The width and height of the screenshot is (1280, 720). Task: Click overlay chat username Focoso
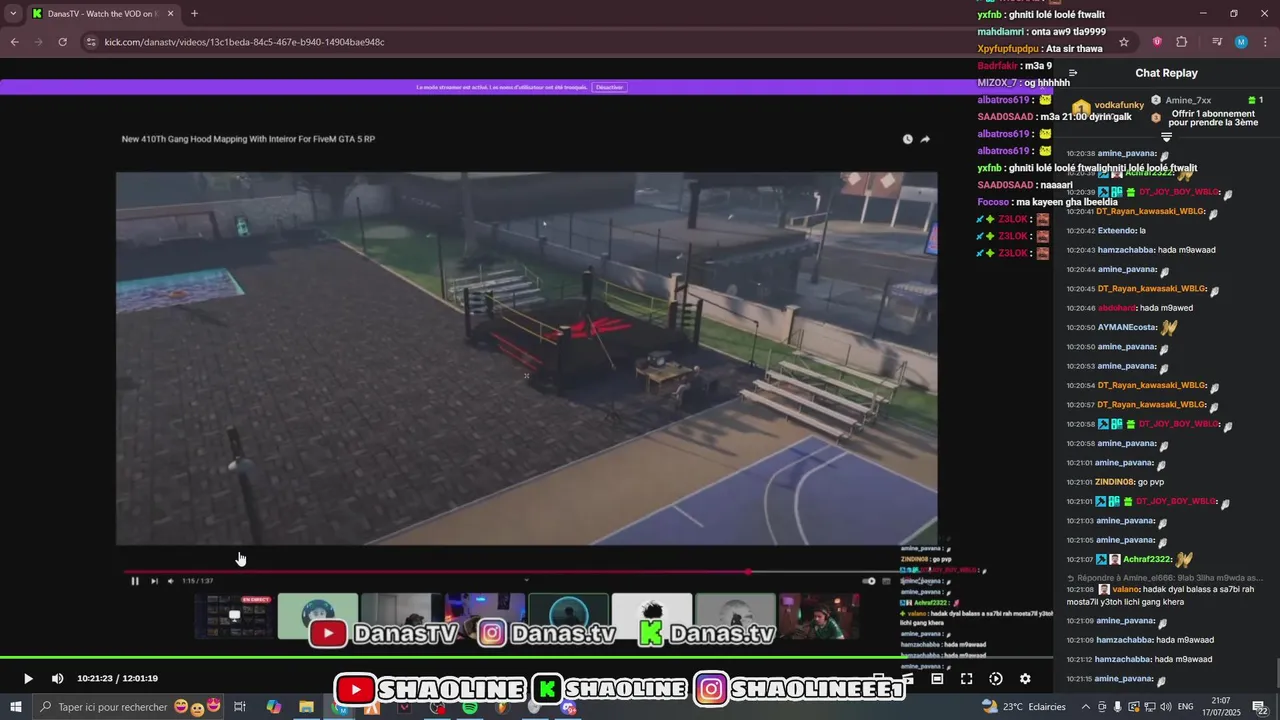click(x=992, y=202)
